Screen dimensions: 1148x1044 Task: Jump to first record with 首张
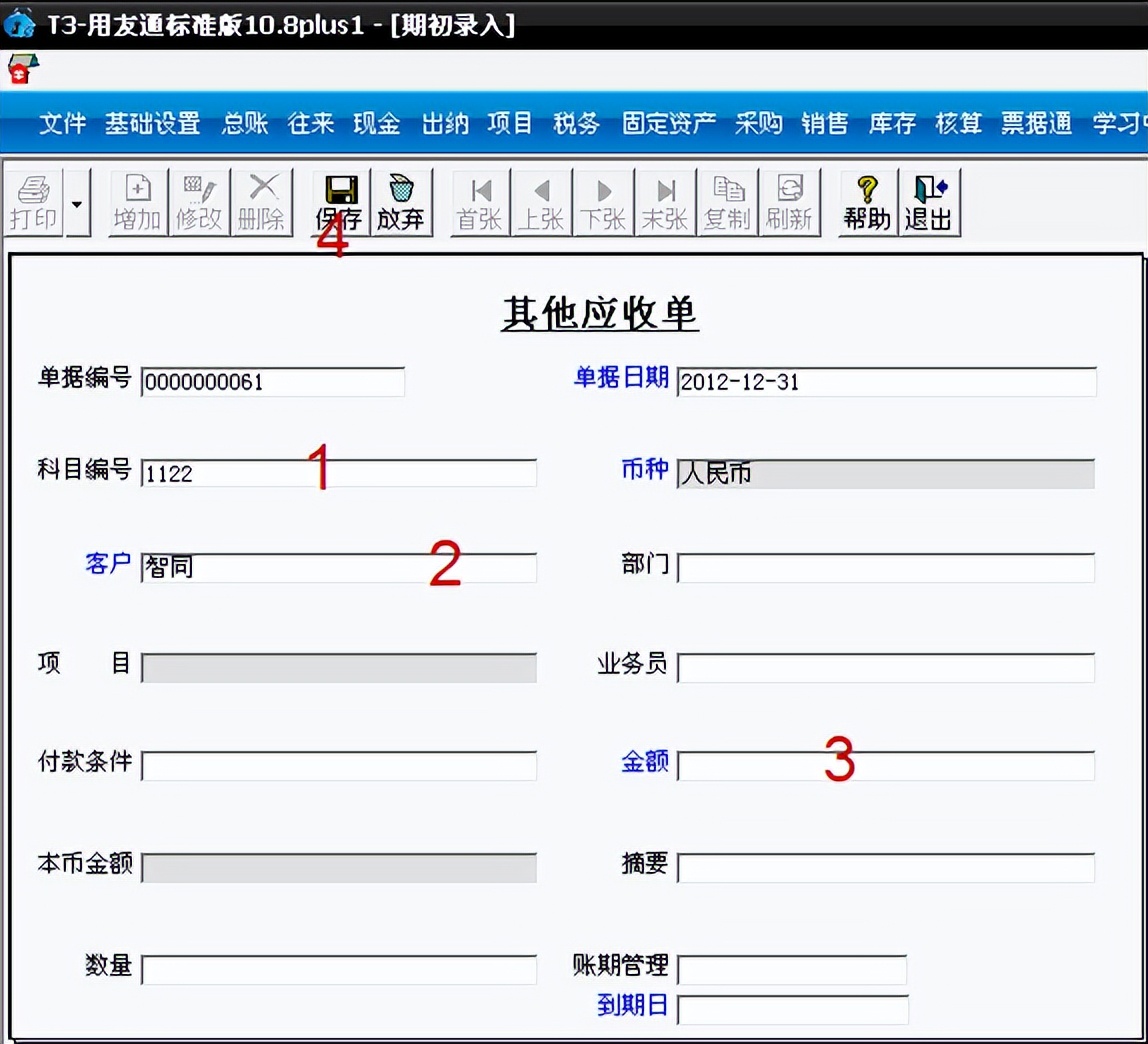coord(479,200)
